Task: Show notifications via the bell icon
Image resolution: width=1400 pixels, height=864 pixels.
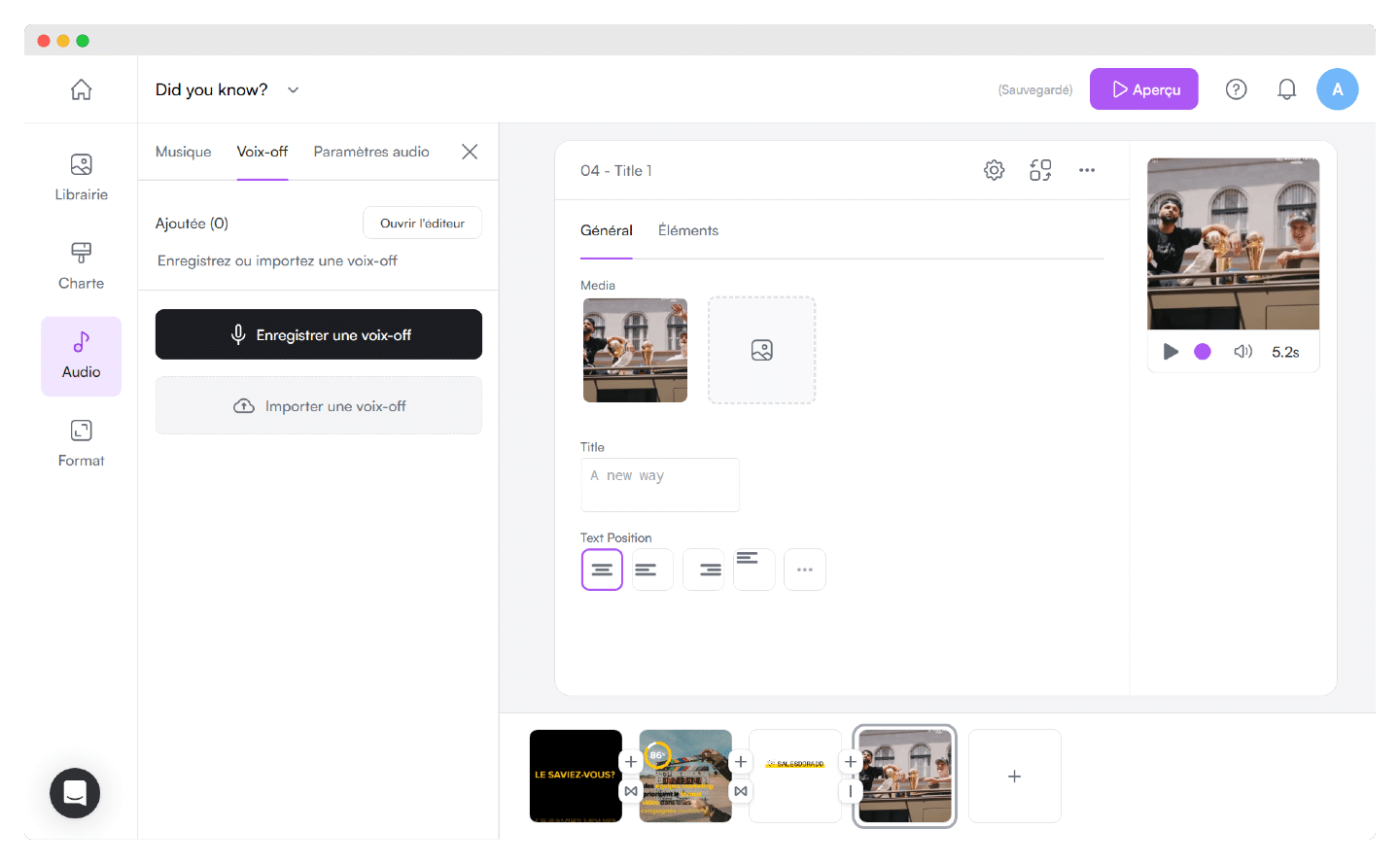Action: [1286, 89]
